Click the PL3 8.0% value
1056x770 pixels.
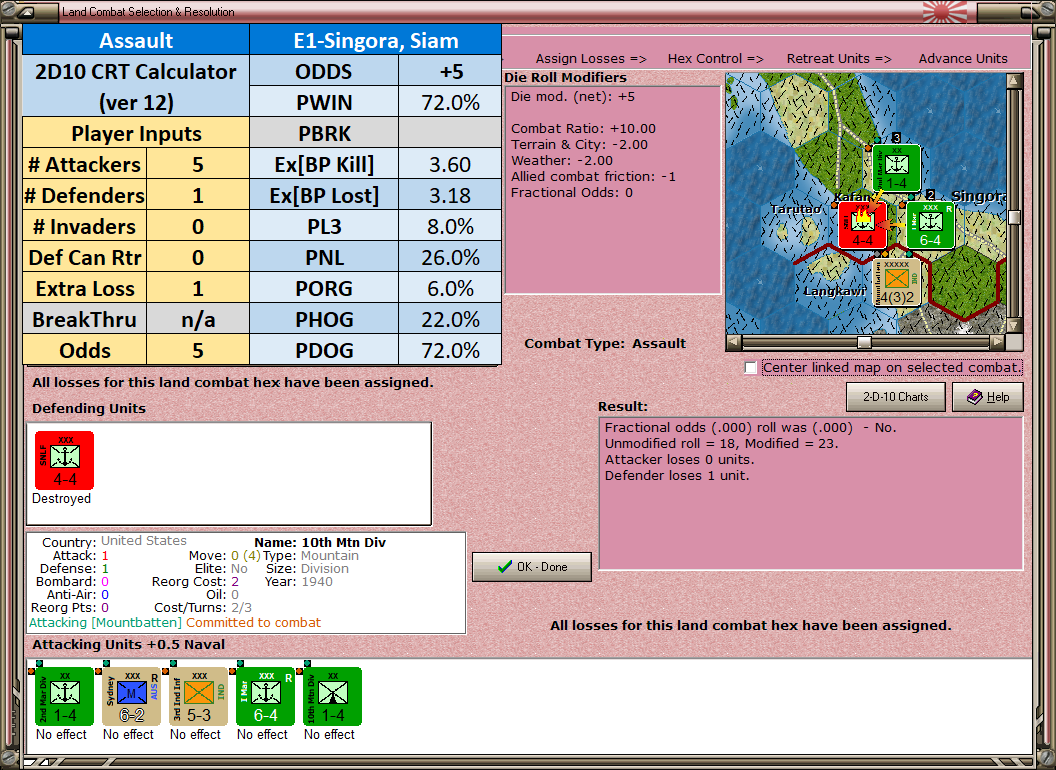450,226
